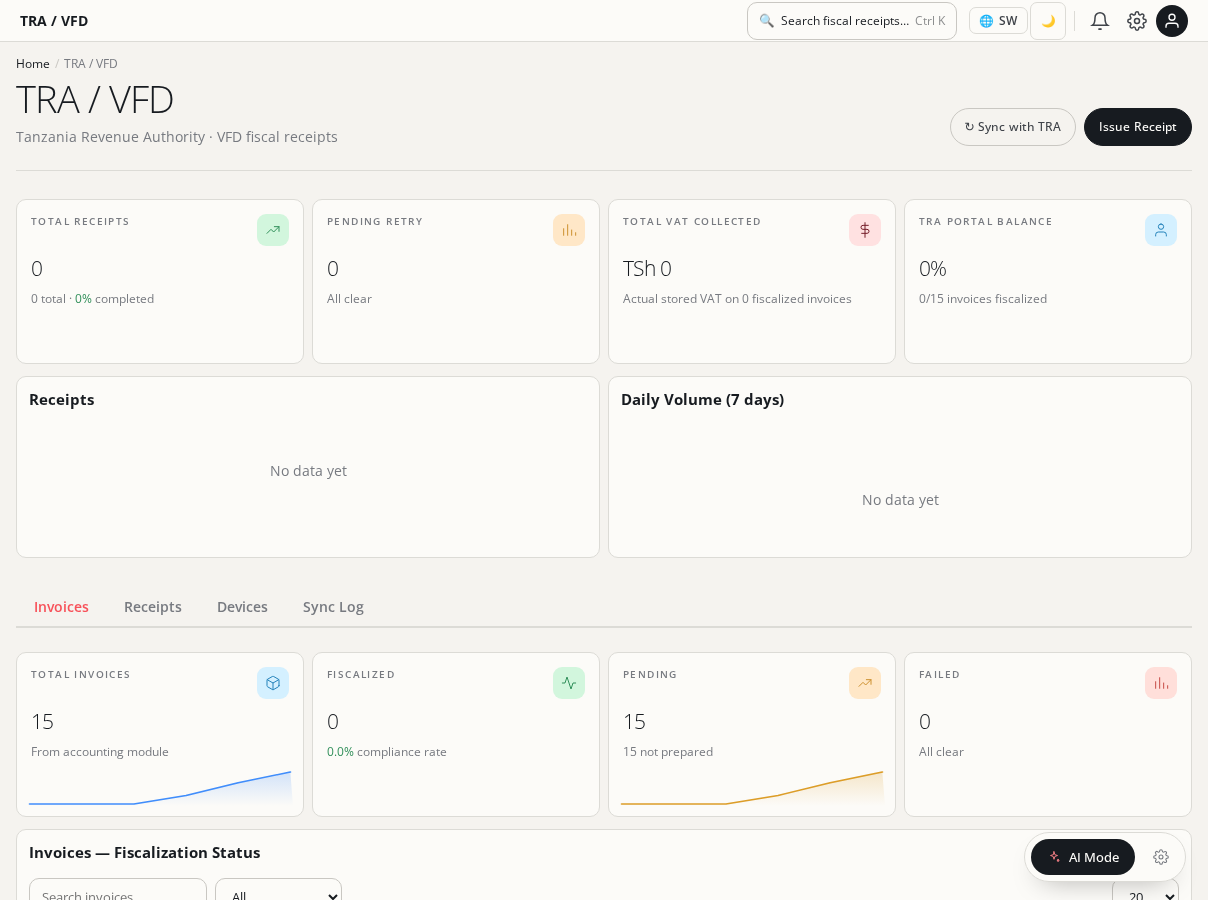Click the Failed bar chart icon

point(1161,683)
